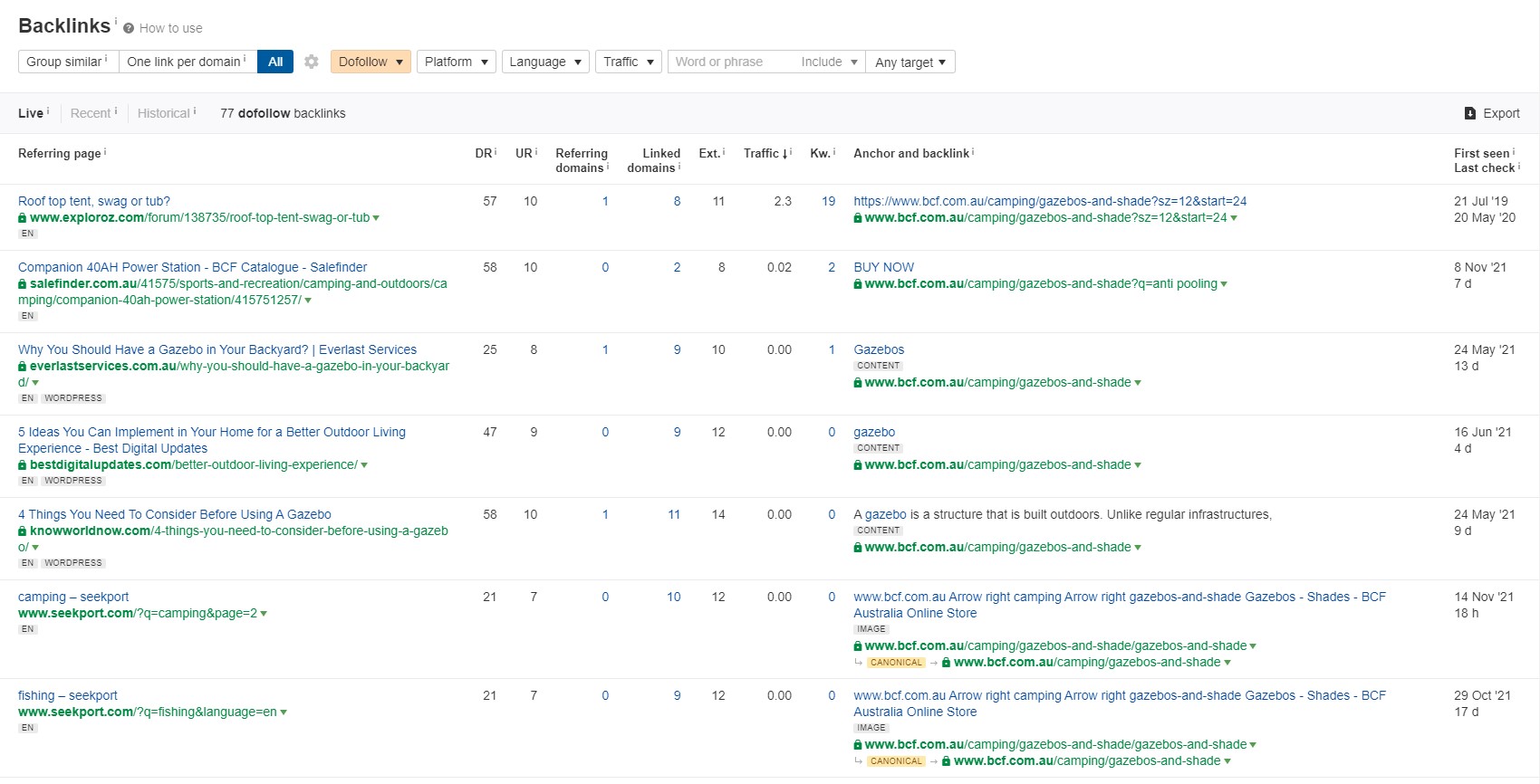Open the Traffic filter dropdown
This screenshot has width=1540, height=784.
pos(629,62)
